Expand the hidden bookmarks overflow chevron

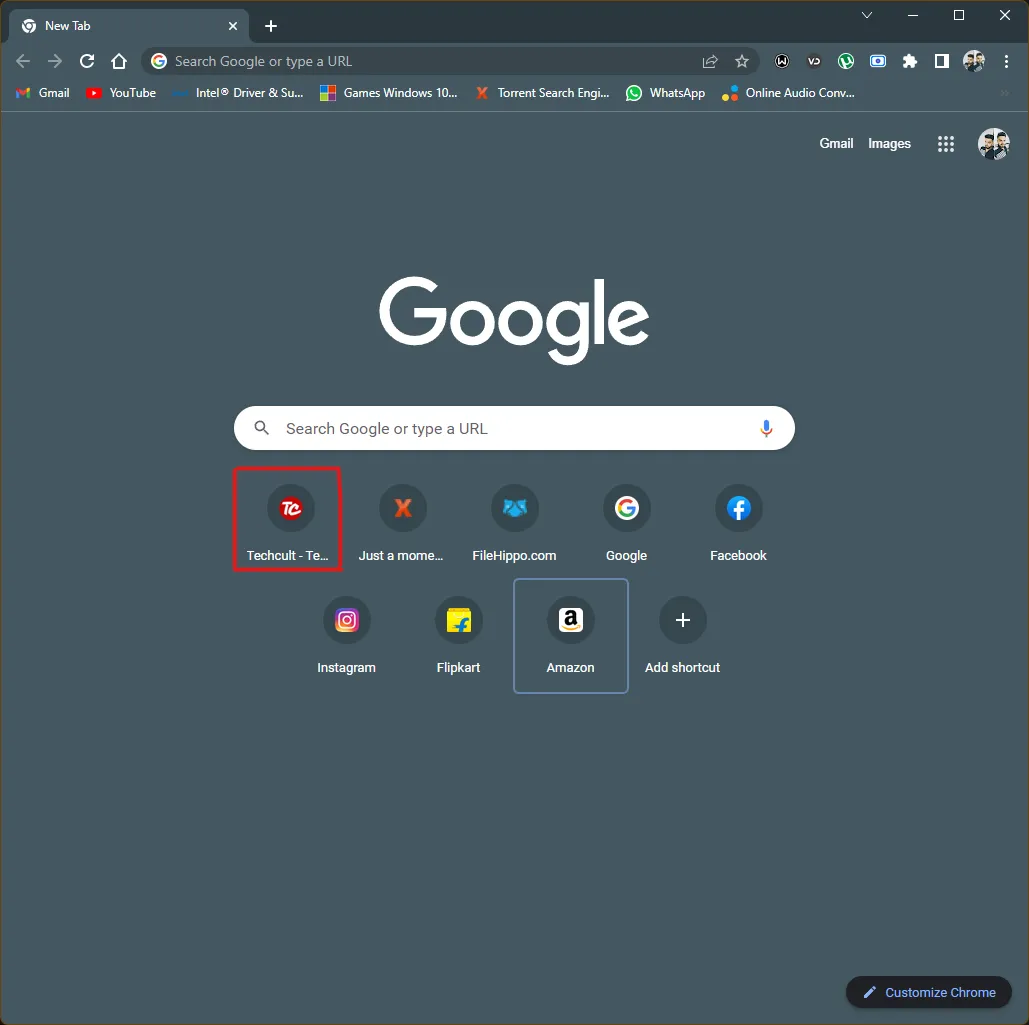[1005, 93]
